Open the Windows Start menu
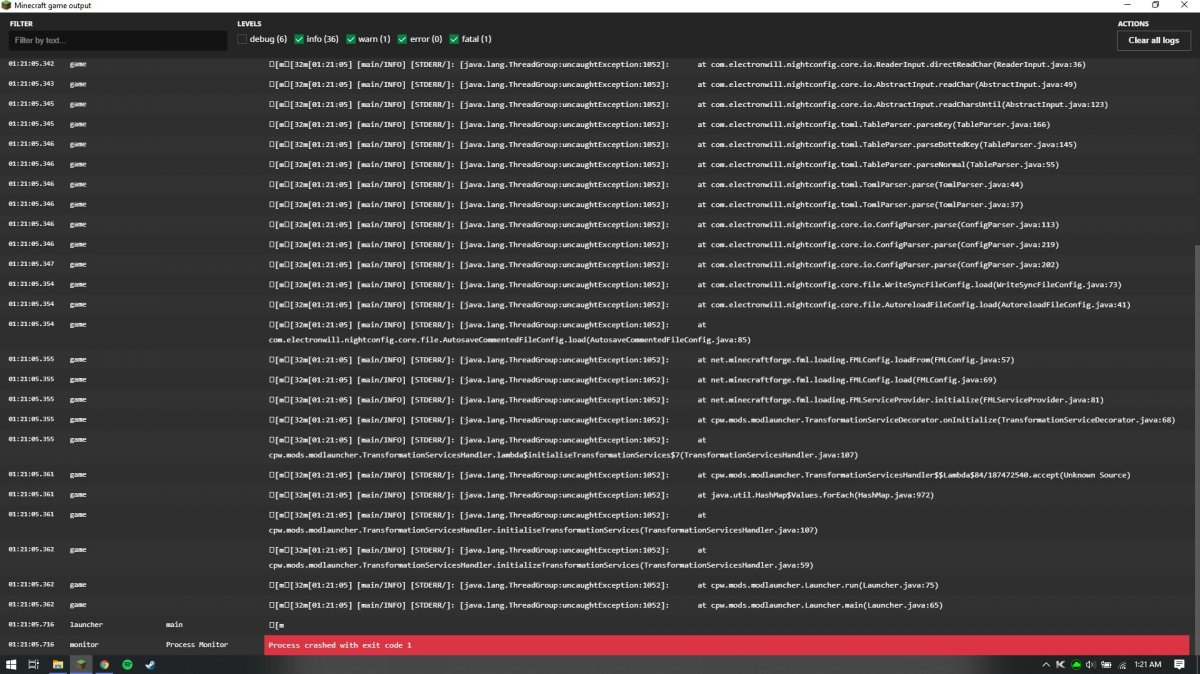 point(11,664)
